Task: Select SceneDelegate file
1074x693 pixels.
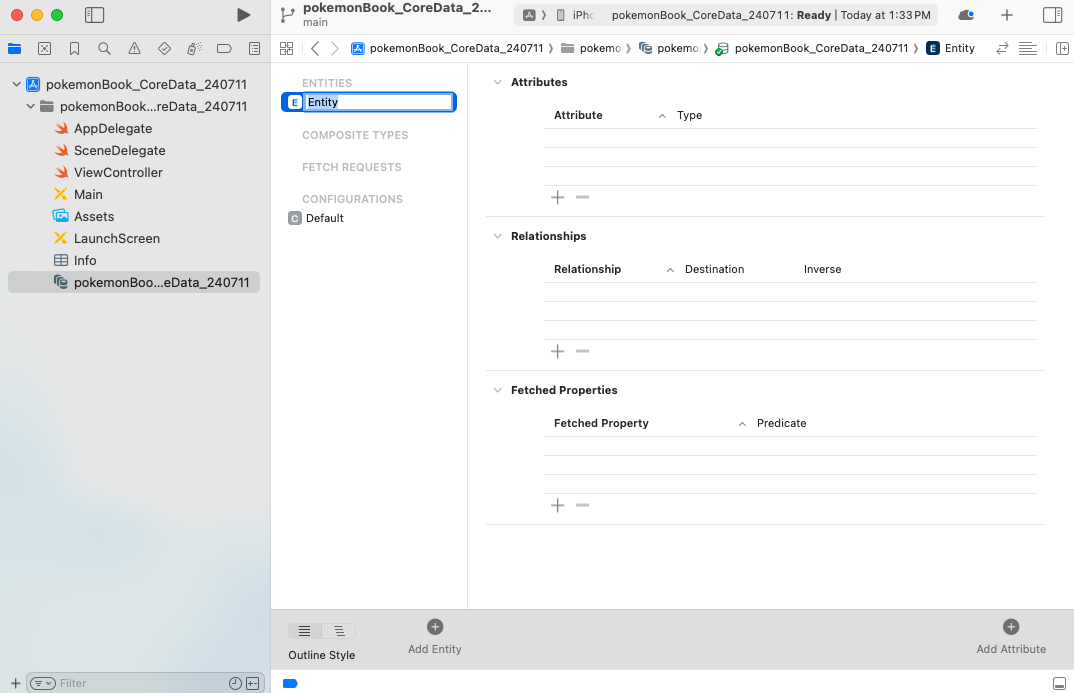Action: coord(120,150)
